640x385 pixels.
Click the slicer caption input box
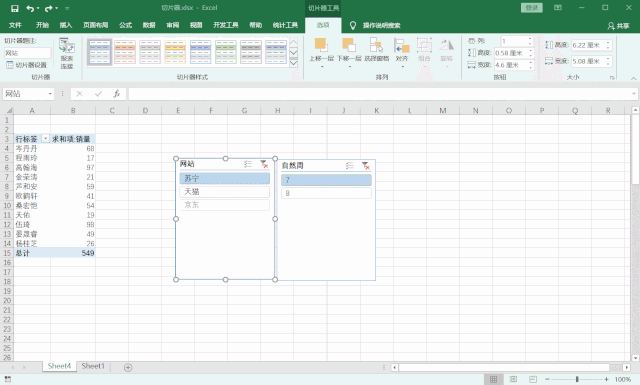pyautogui.click(x=28, y=53)
